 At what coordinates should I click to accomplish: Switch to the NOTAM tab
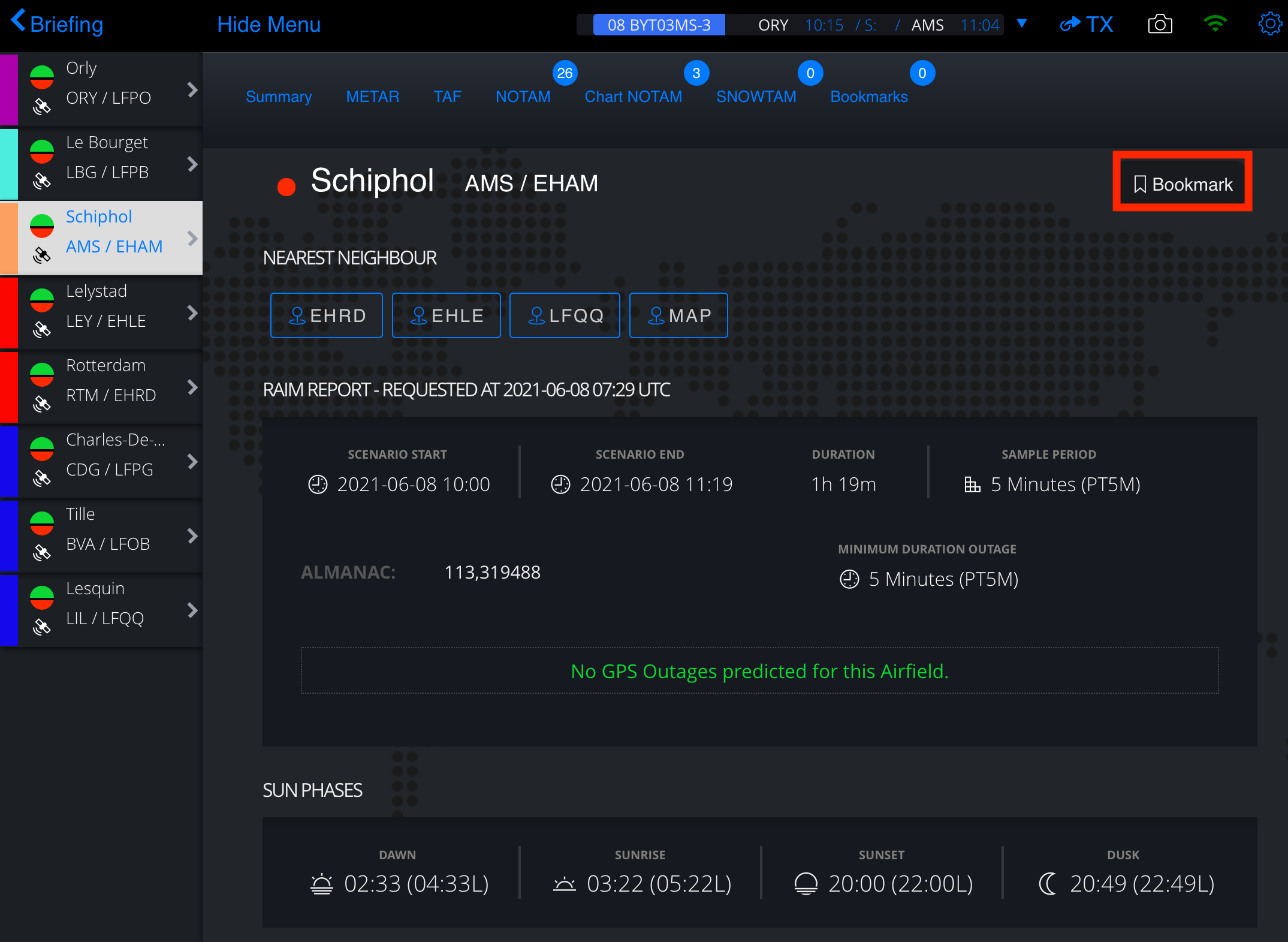(523, 97)
